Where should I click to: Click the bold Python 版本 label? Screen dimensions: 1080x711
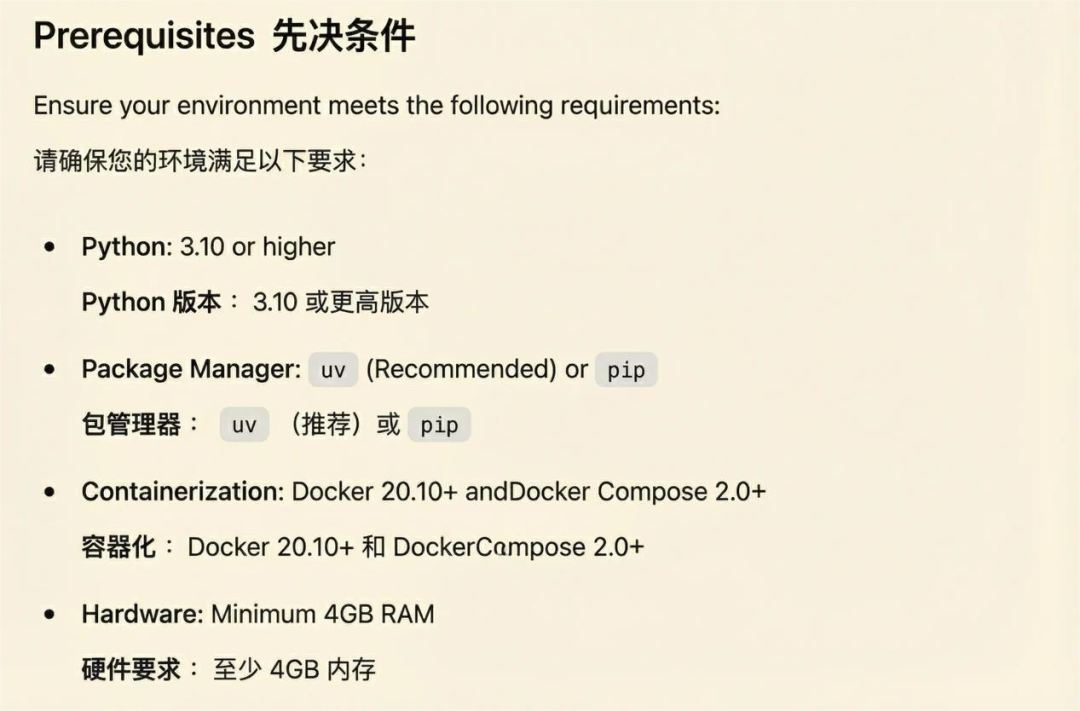point(151,302)
